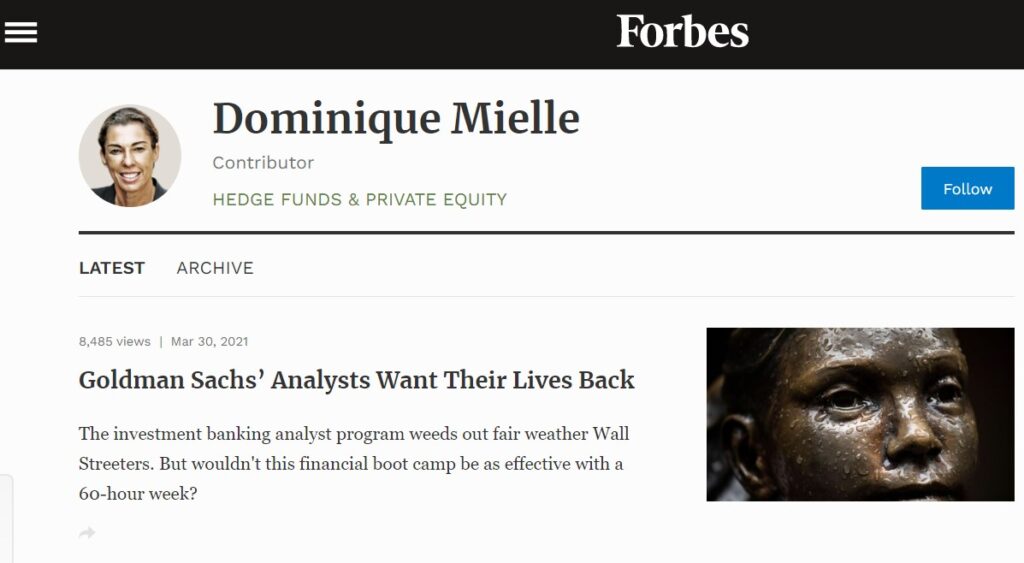Click the thin line under the tabs

547,296
